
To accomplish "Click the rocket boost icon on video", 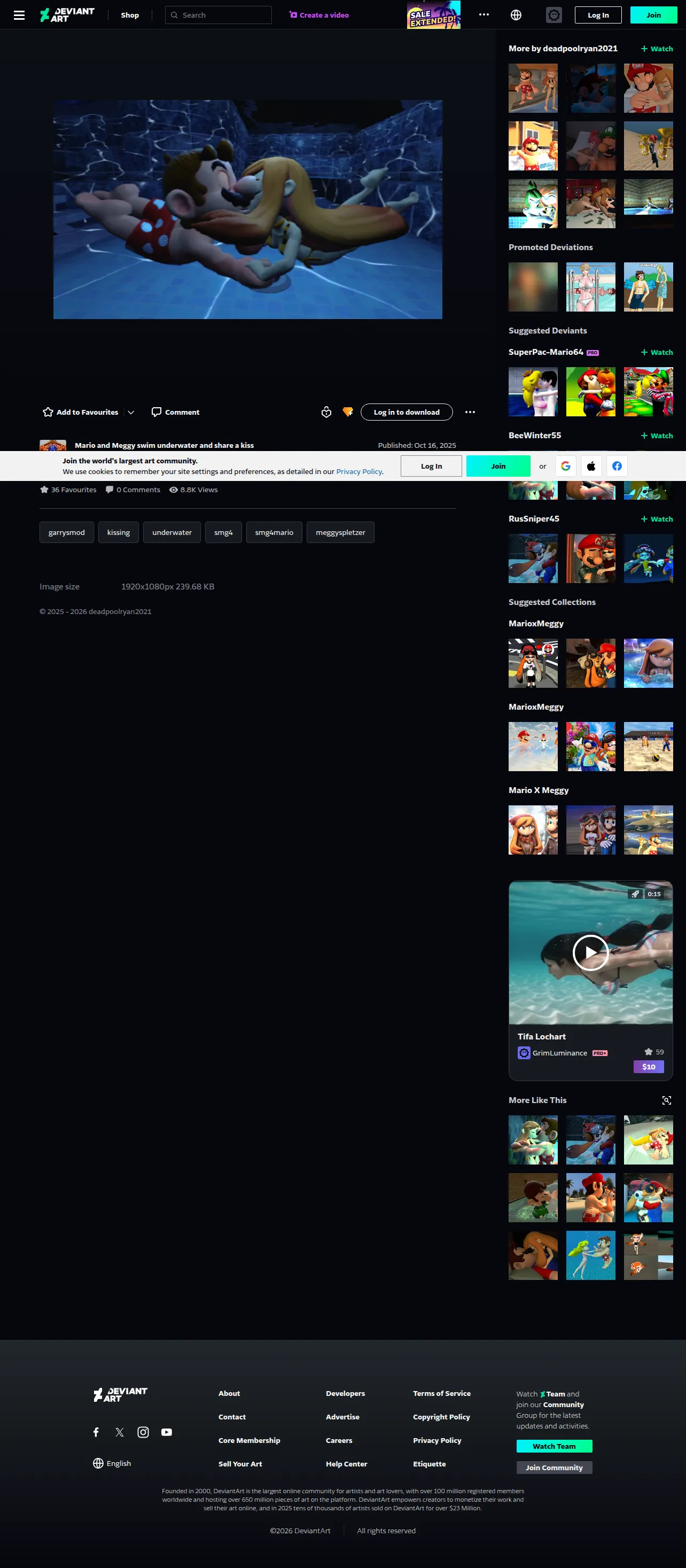I will (635, 894).
